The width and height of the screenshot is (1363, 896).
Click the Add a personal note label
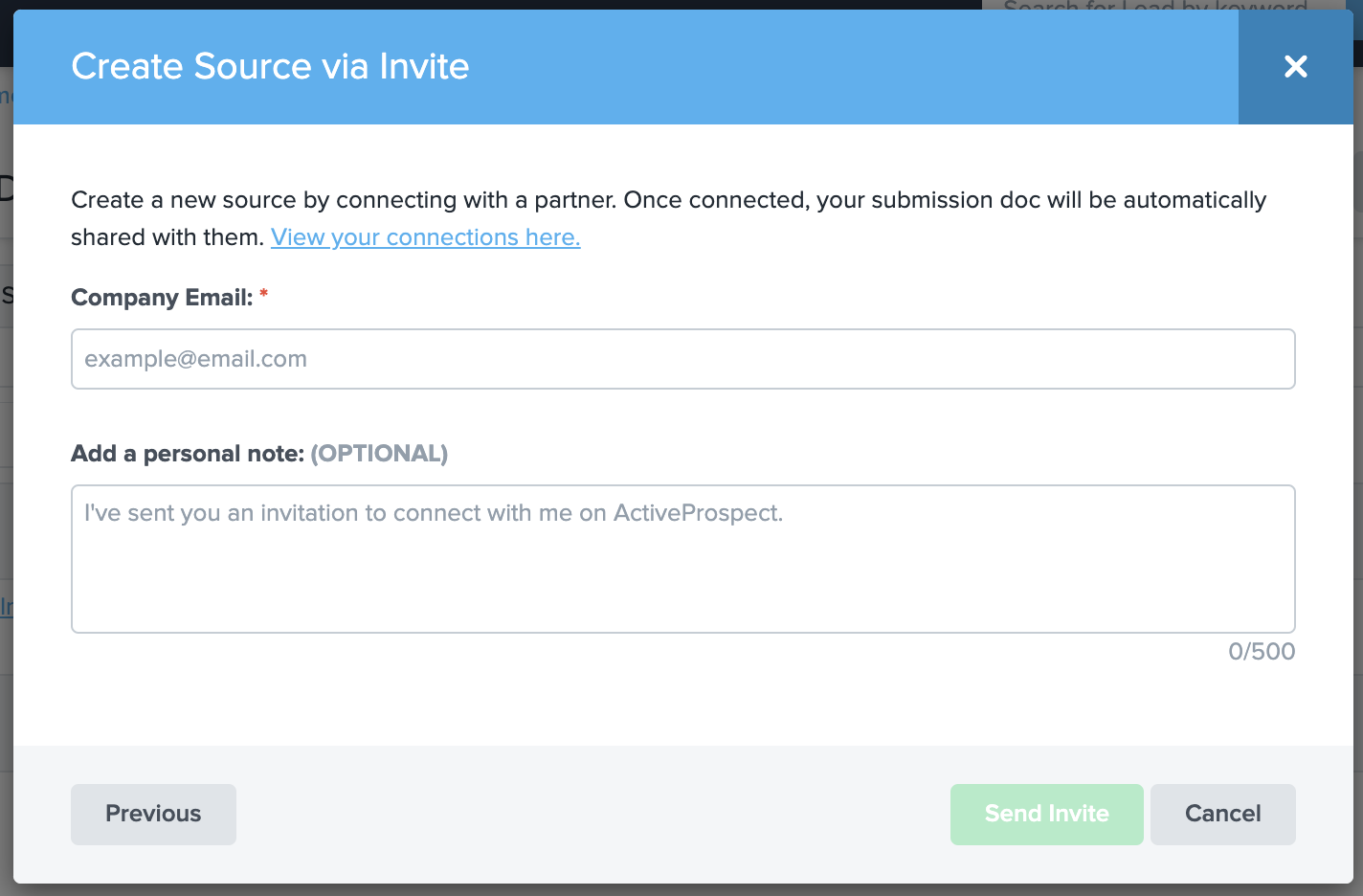point(187,454)
